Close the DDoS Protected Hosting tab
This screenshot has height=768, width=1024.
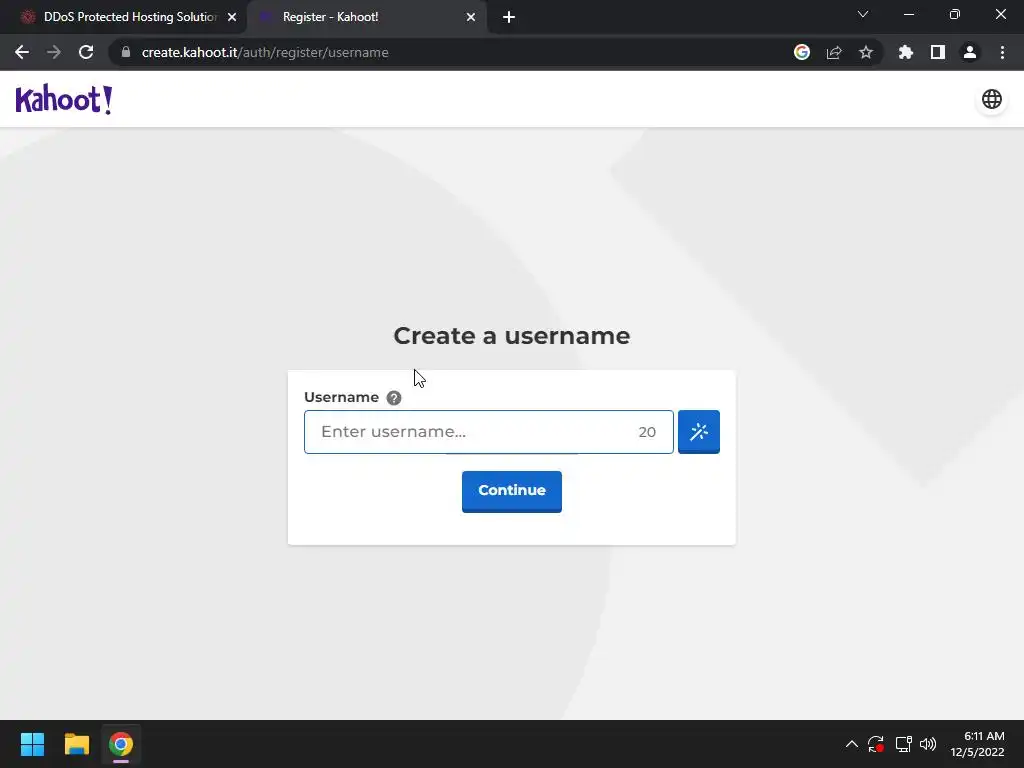pyautogui.click(x=232, y=17)
